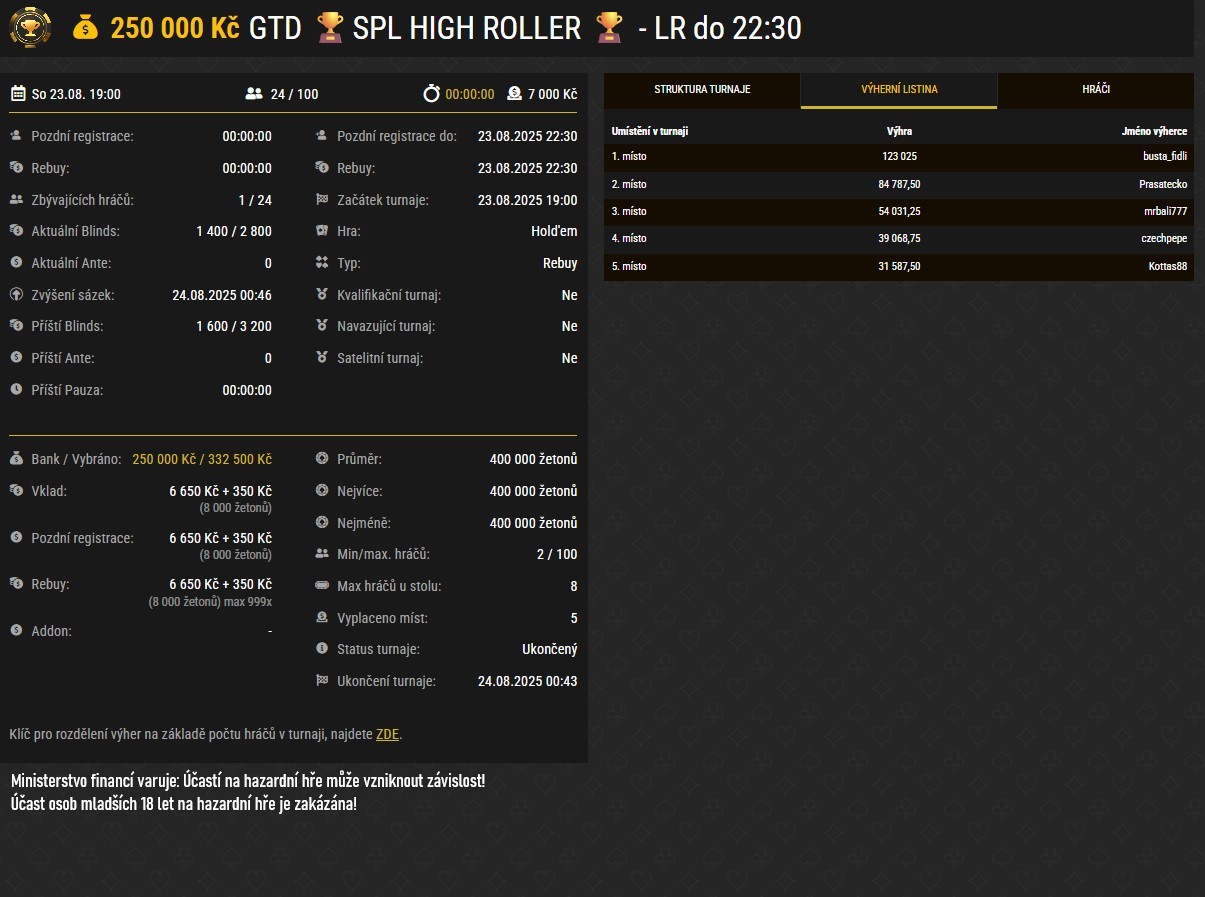The width and height of the screenshot is (1205, 897).
Task: Click the trophy icon after HIGH ROLLER
Action: 608,28
